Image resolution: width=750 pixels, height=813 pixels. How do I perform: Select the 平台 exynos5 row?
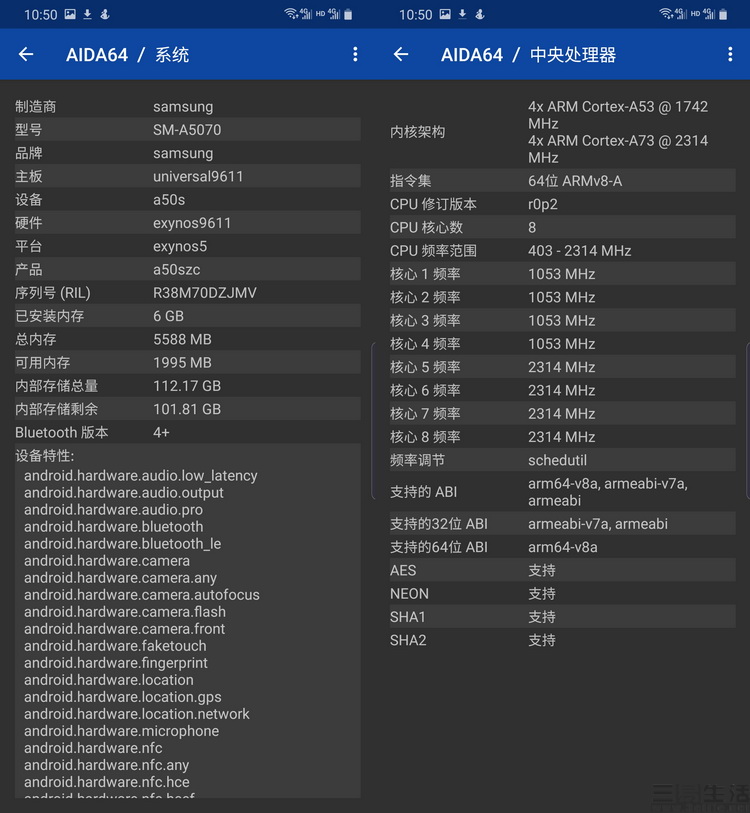coord(187,246)
